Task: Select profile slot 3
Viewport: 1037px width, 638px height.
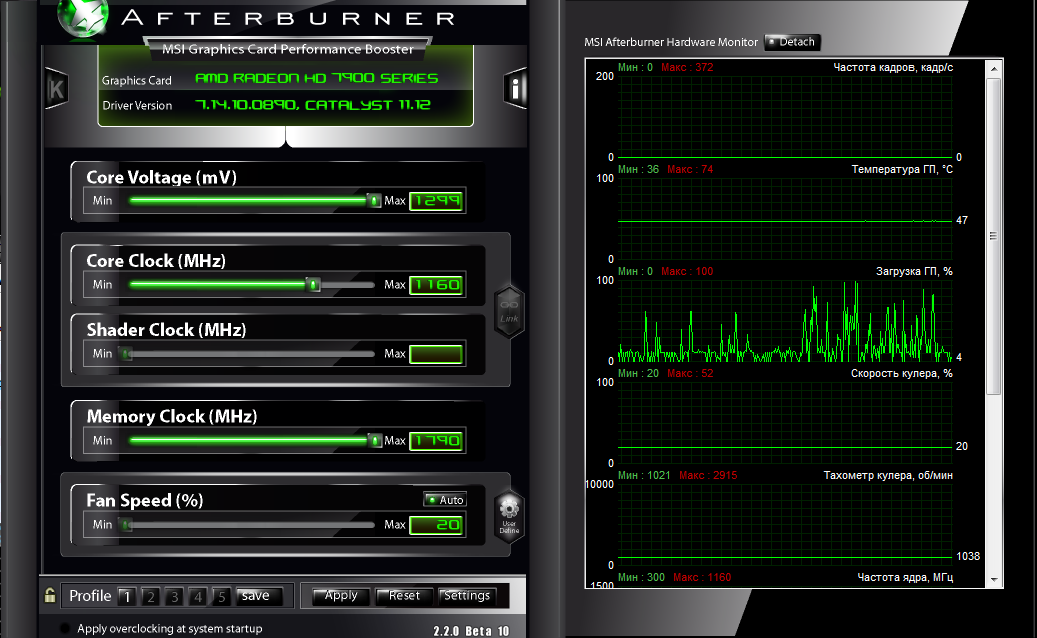Action: point(175,596)
